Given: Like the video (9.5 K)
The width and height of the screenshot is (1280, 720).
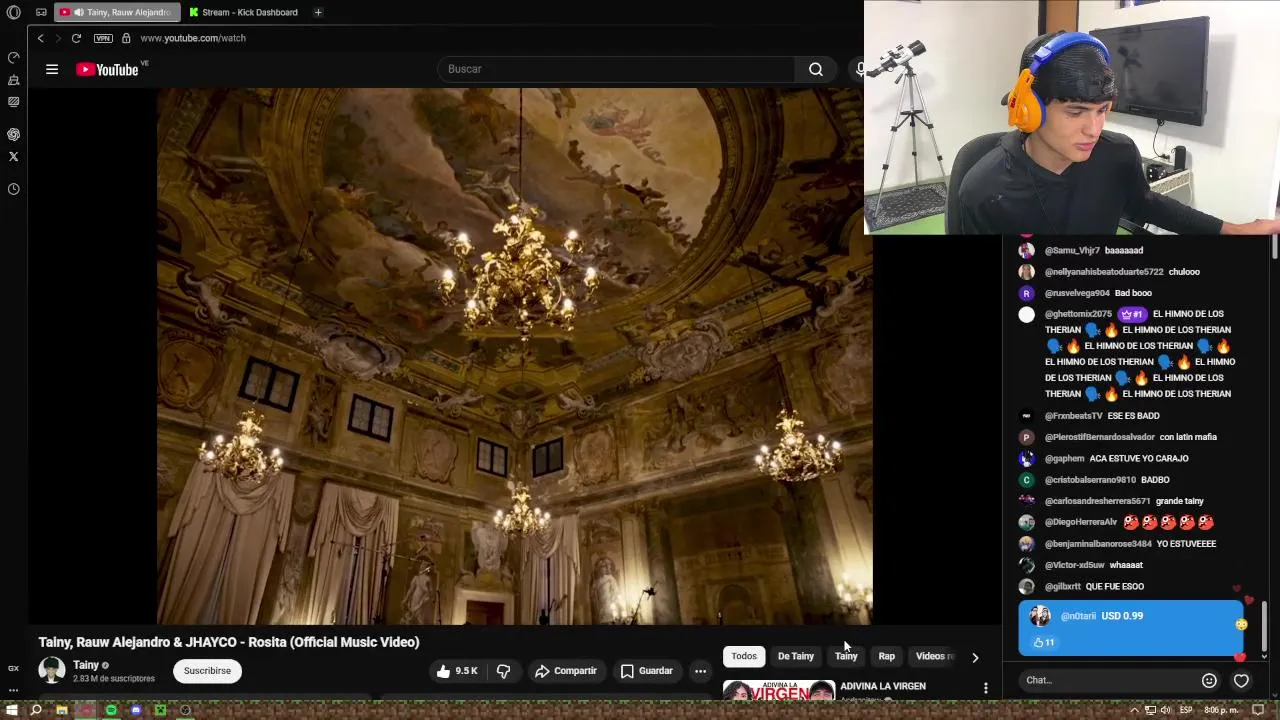Looking at the screenshot, I should coord(457,671).
